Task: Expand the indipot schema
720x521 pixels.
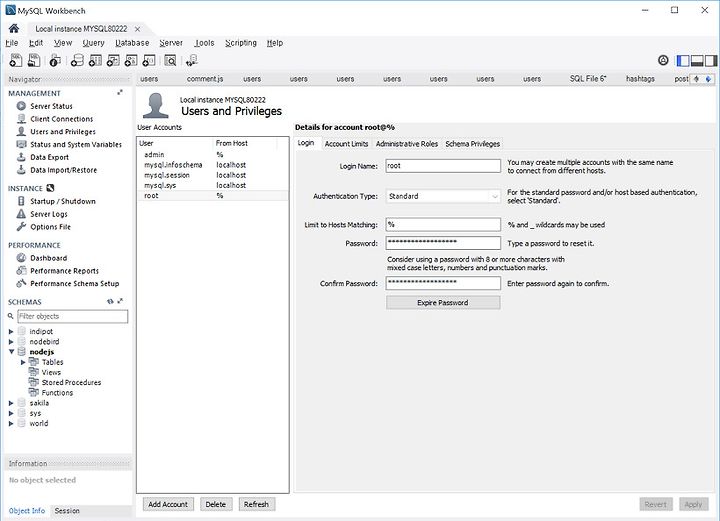Action: pyautogui.click(x=11, y=331)
